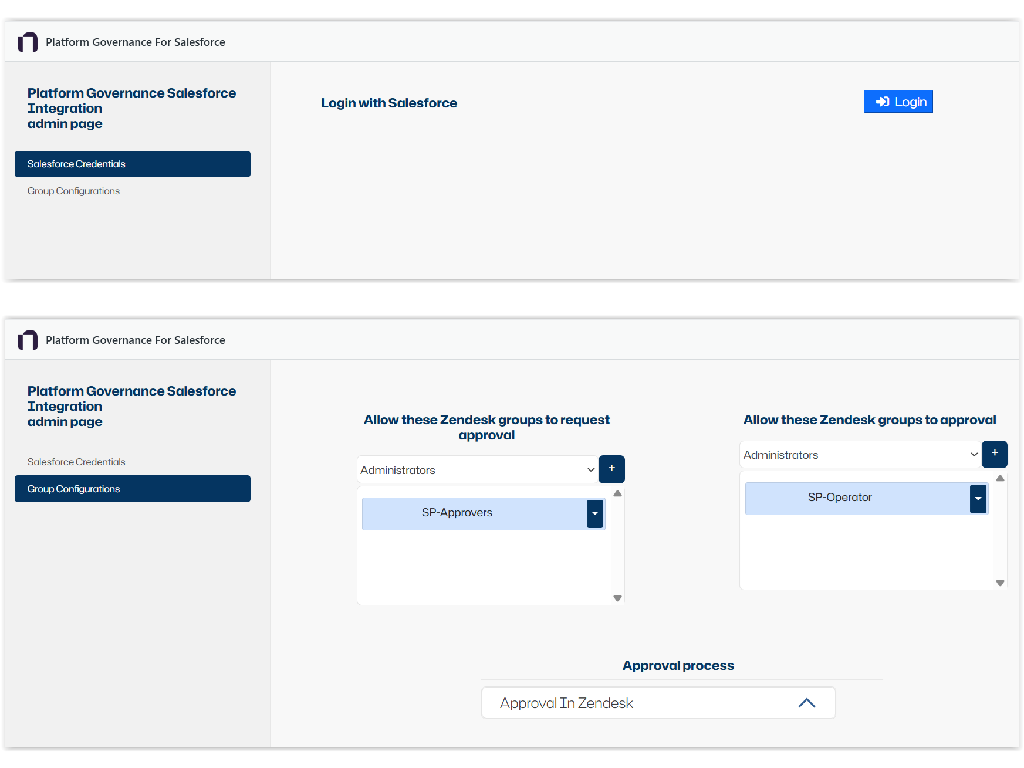The image size is (1024, 768).
Task: Click the plus icon to add a requester group
Action: point(611,470)
